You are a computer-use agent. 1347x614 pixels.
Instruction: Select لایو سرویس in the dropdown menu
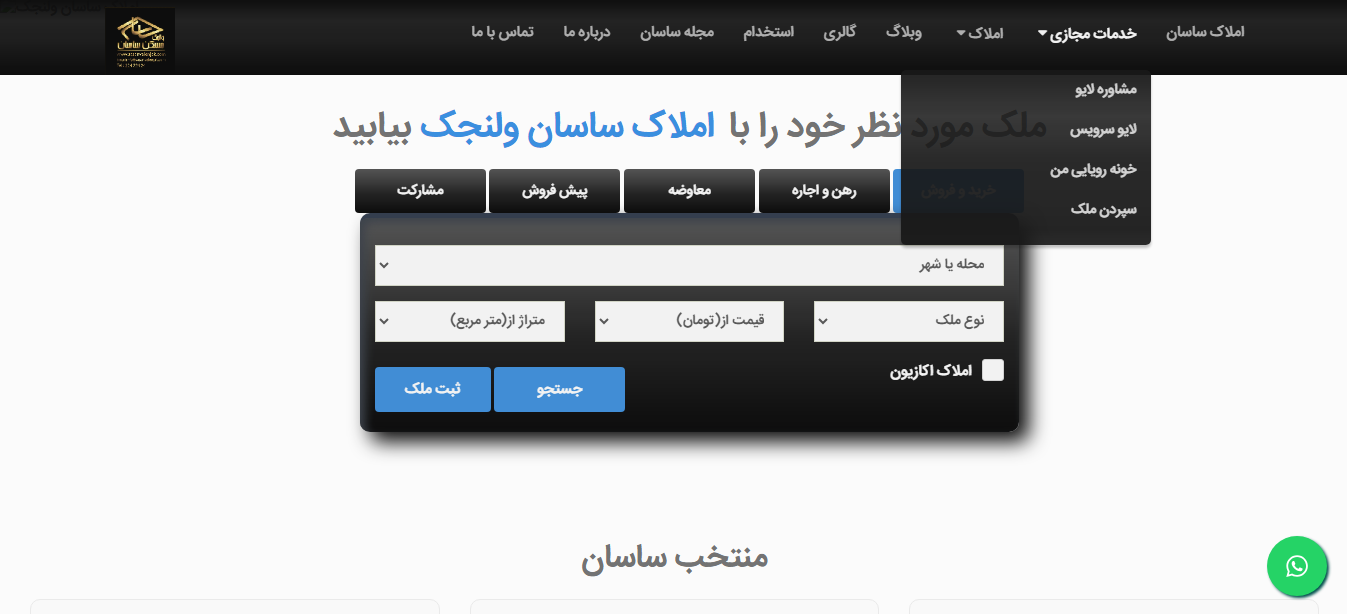pos(1103,130)
